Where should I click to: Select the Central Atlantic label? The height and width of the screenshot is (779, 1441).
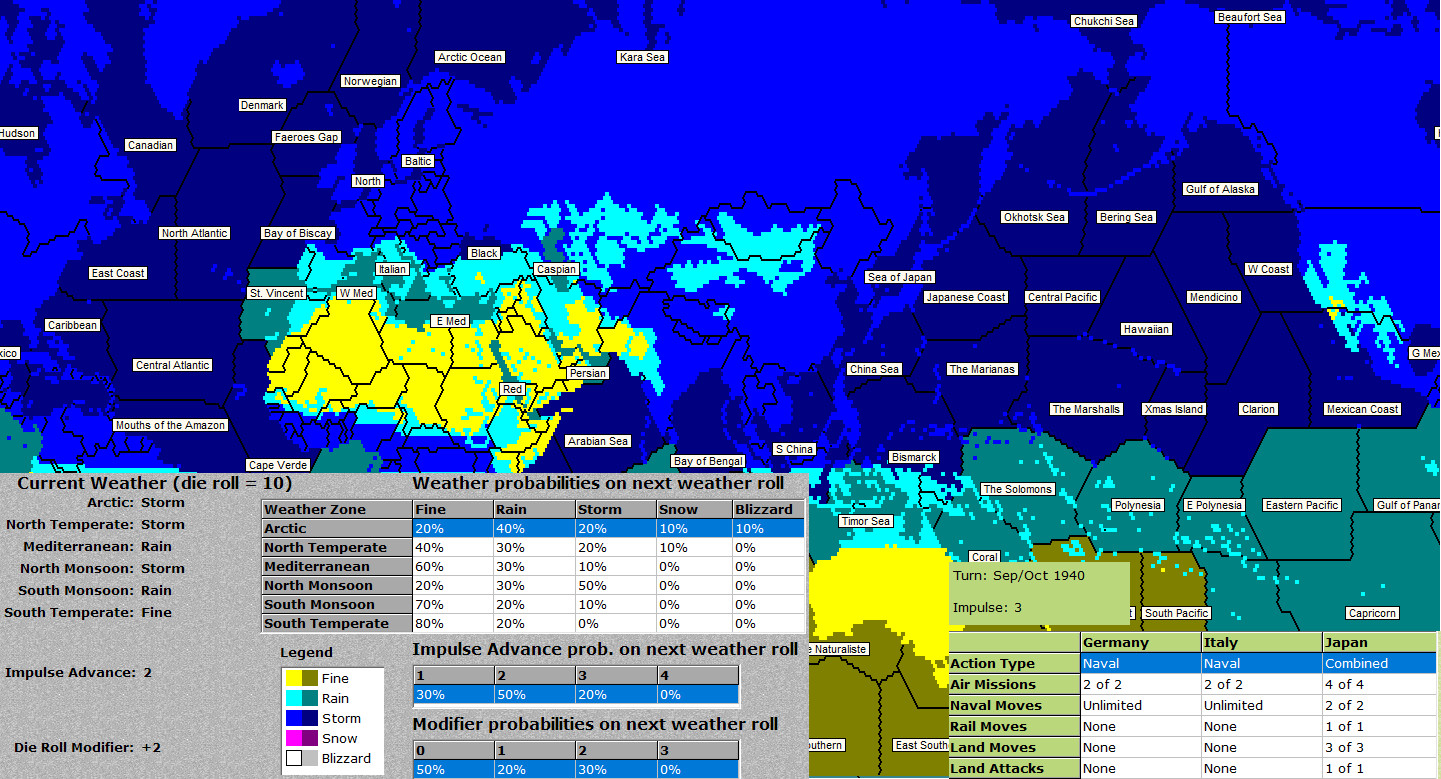tap(172, 365)
